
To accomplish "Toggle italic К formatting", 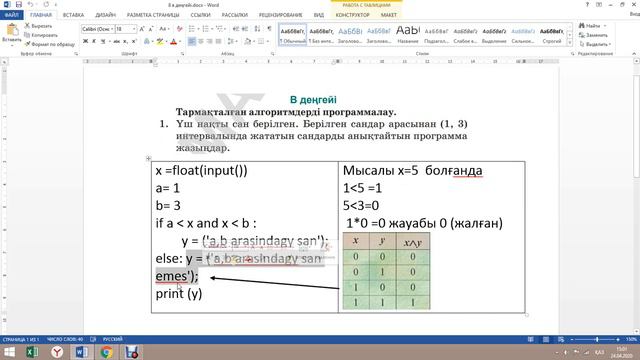I will click(94, 41).
